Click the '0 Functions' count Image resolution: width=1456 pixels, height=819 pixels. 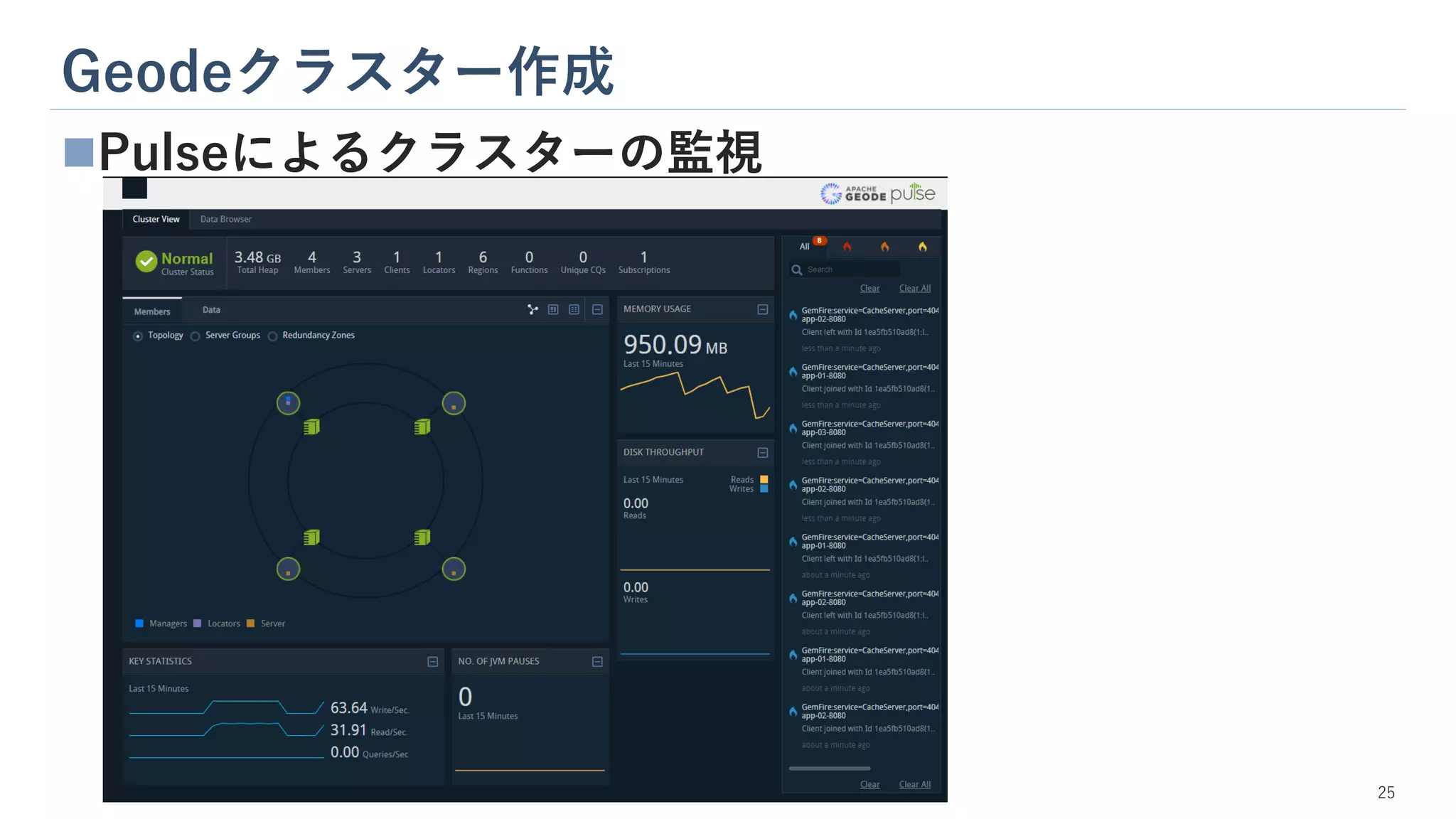pyautogui.click(x=529, y=262)
